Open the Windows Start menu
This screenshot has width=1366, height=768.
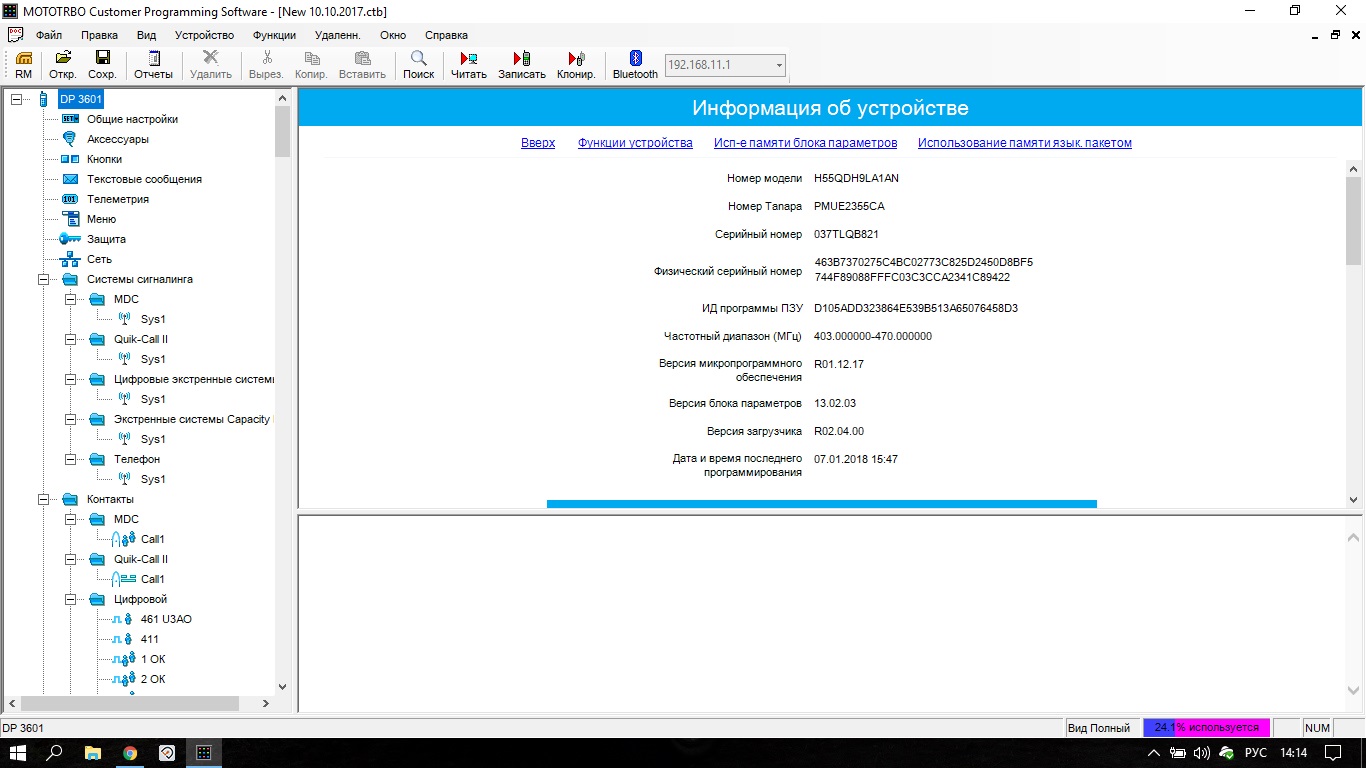[x=19, y=752]
